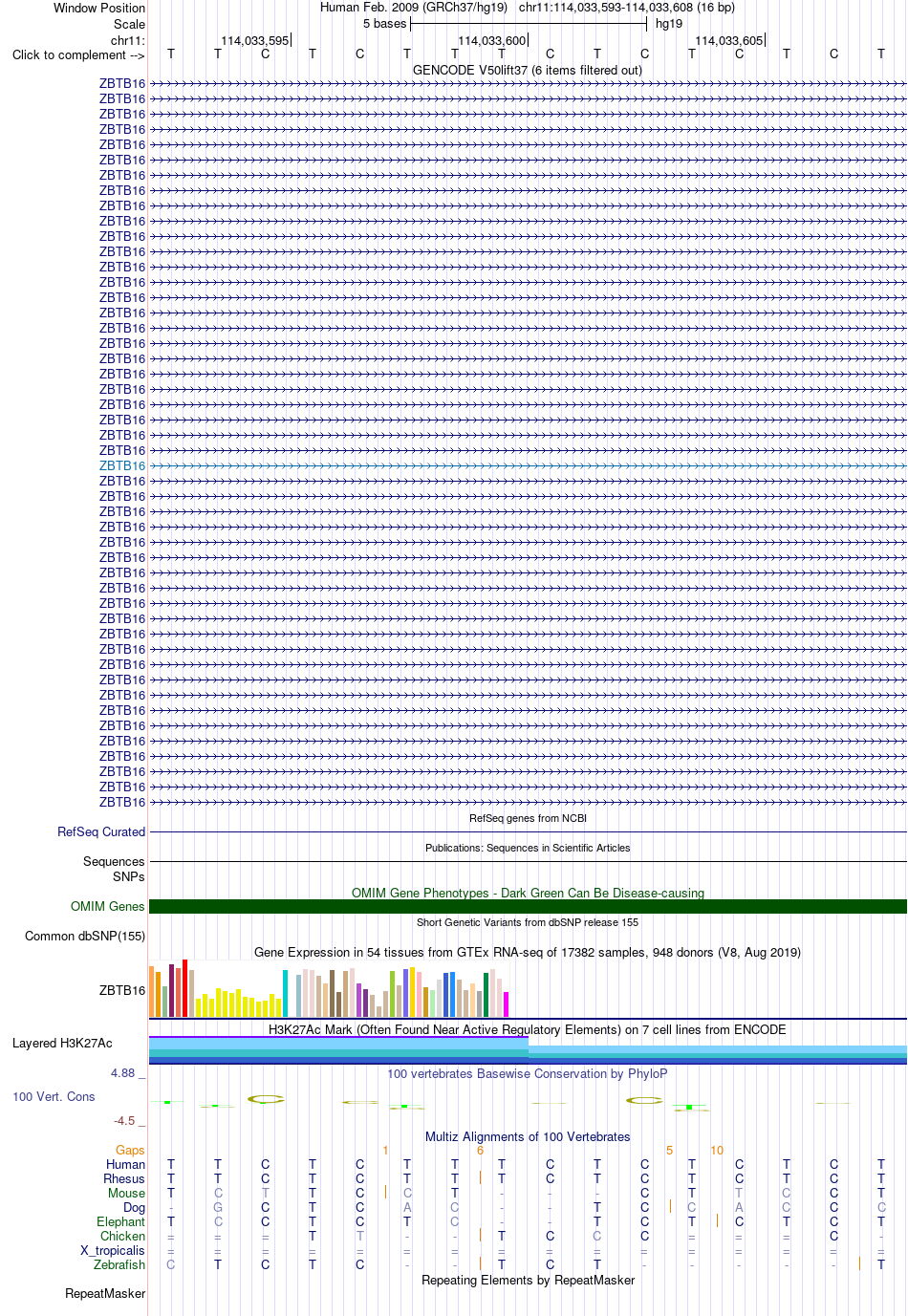The height and width of the screenshot is (1316, 908).
Task: Click the dark green OMIM gene bar
Action: tap(528, 906)
